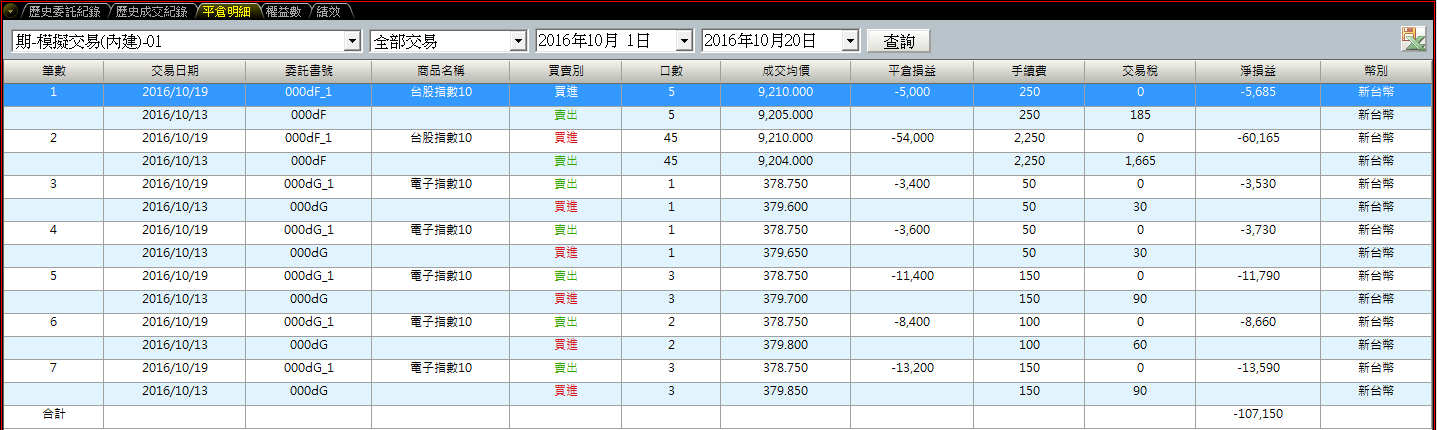Expand the 期-模擬交易(內建)-01 account dropdown
The image size is (1437, 430).
tap(351, 41)
